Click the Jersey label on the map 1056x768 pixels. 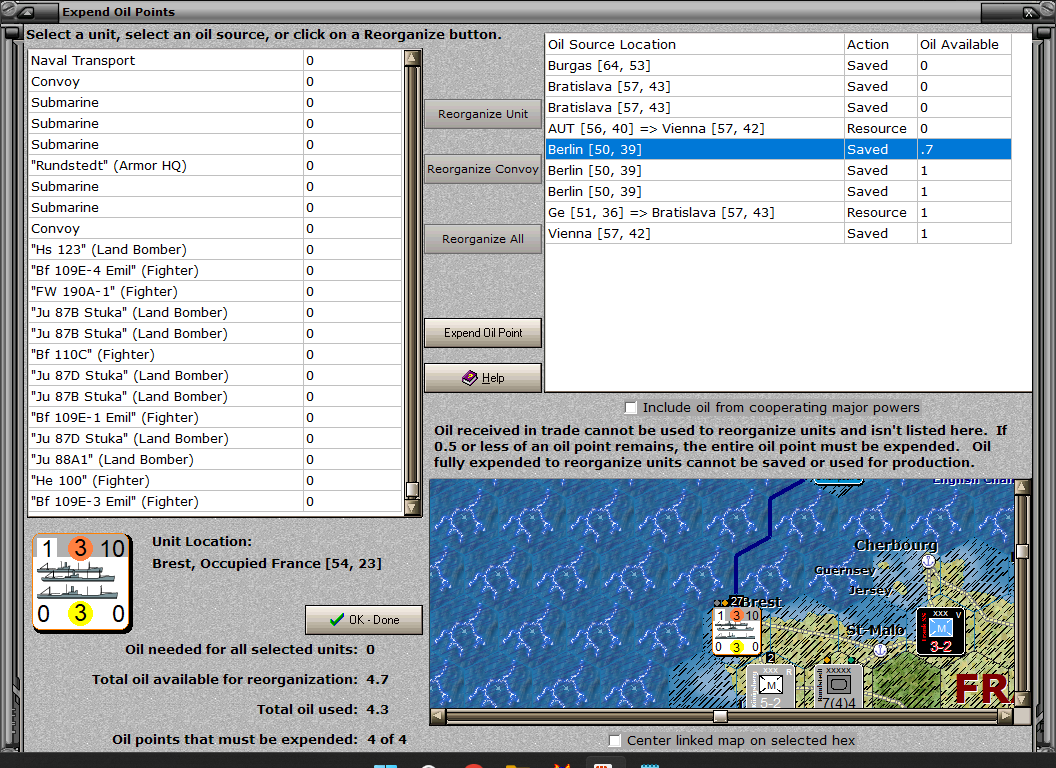870,590
